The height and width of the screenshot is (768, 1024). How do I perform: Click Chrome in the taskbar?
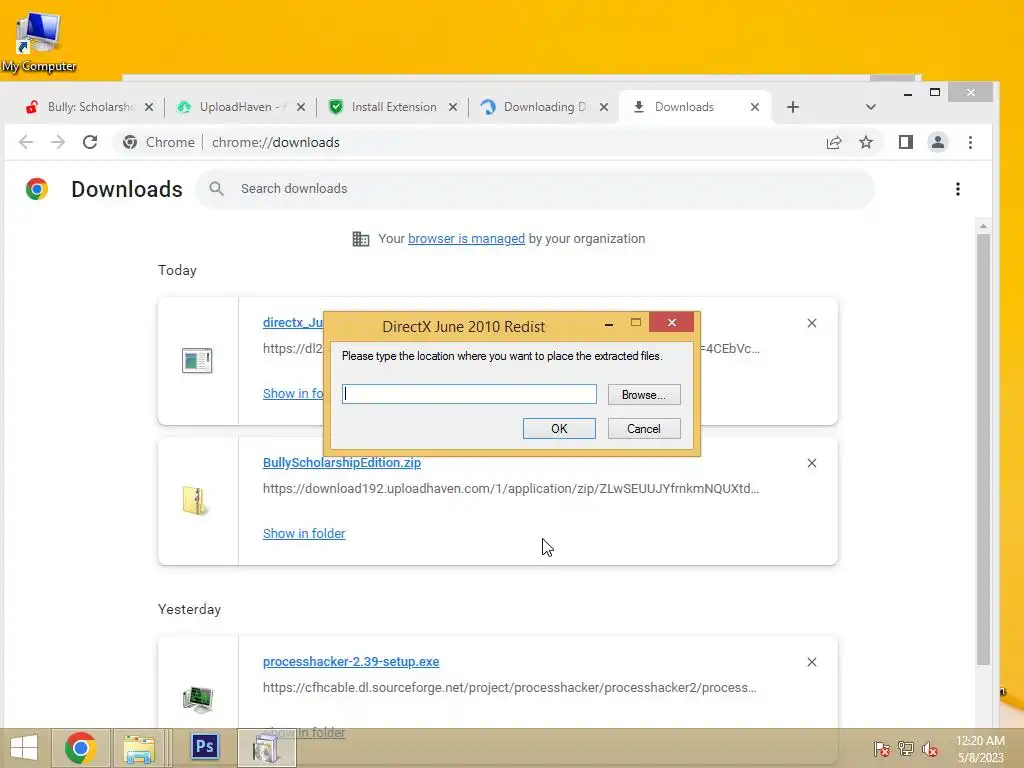(x=80, y=748)
